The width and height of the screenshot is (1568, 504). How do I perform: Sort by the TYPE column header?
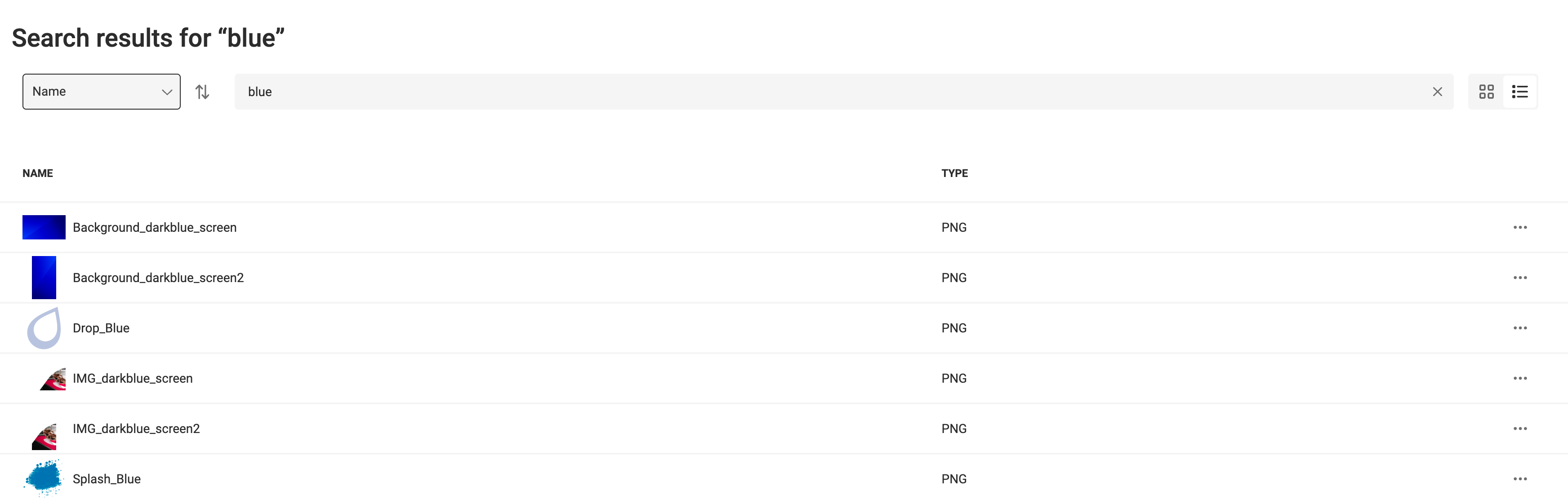click(954, 173)
